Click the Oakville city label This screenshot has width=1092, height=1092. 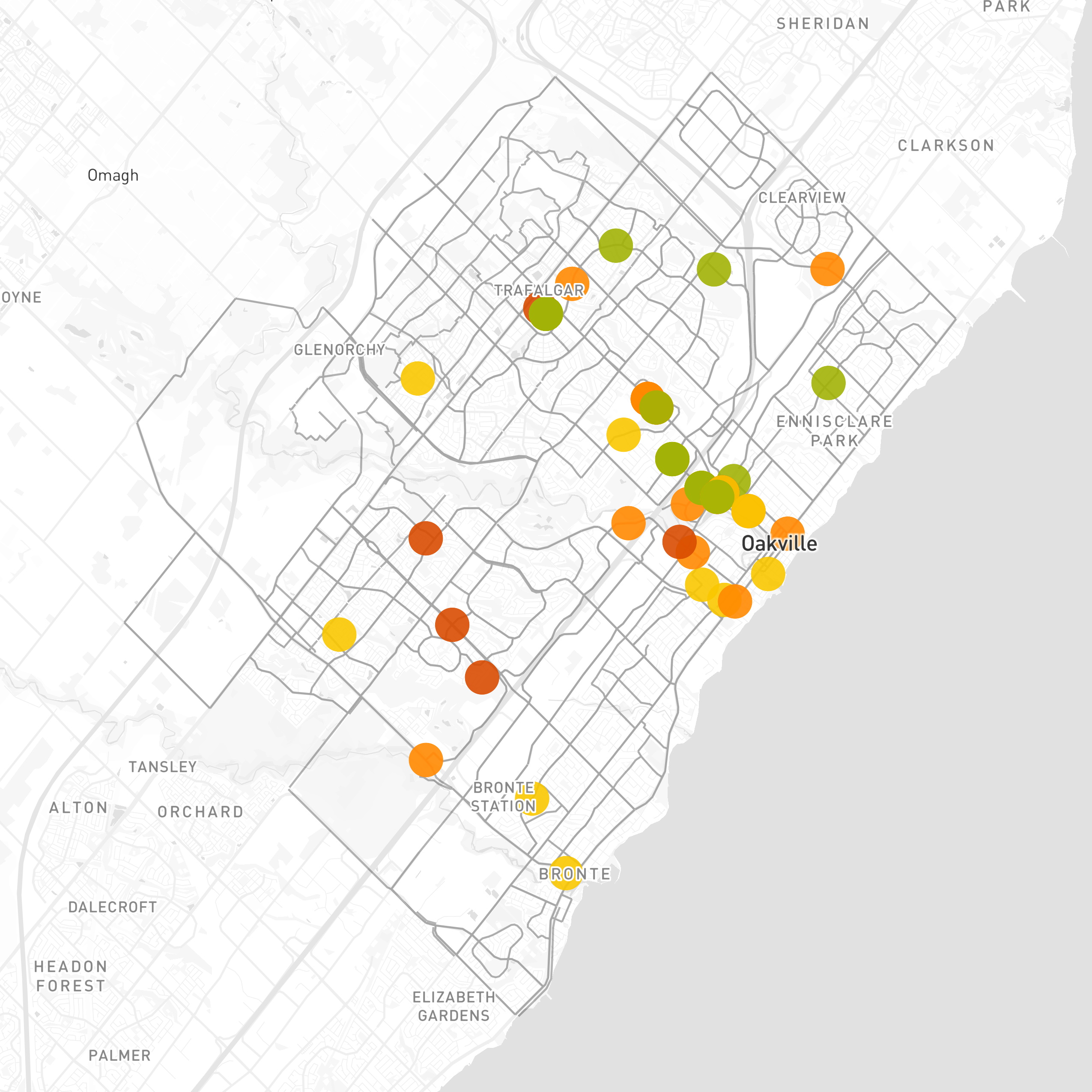[779, 544]
